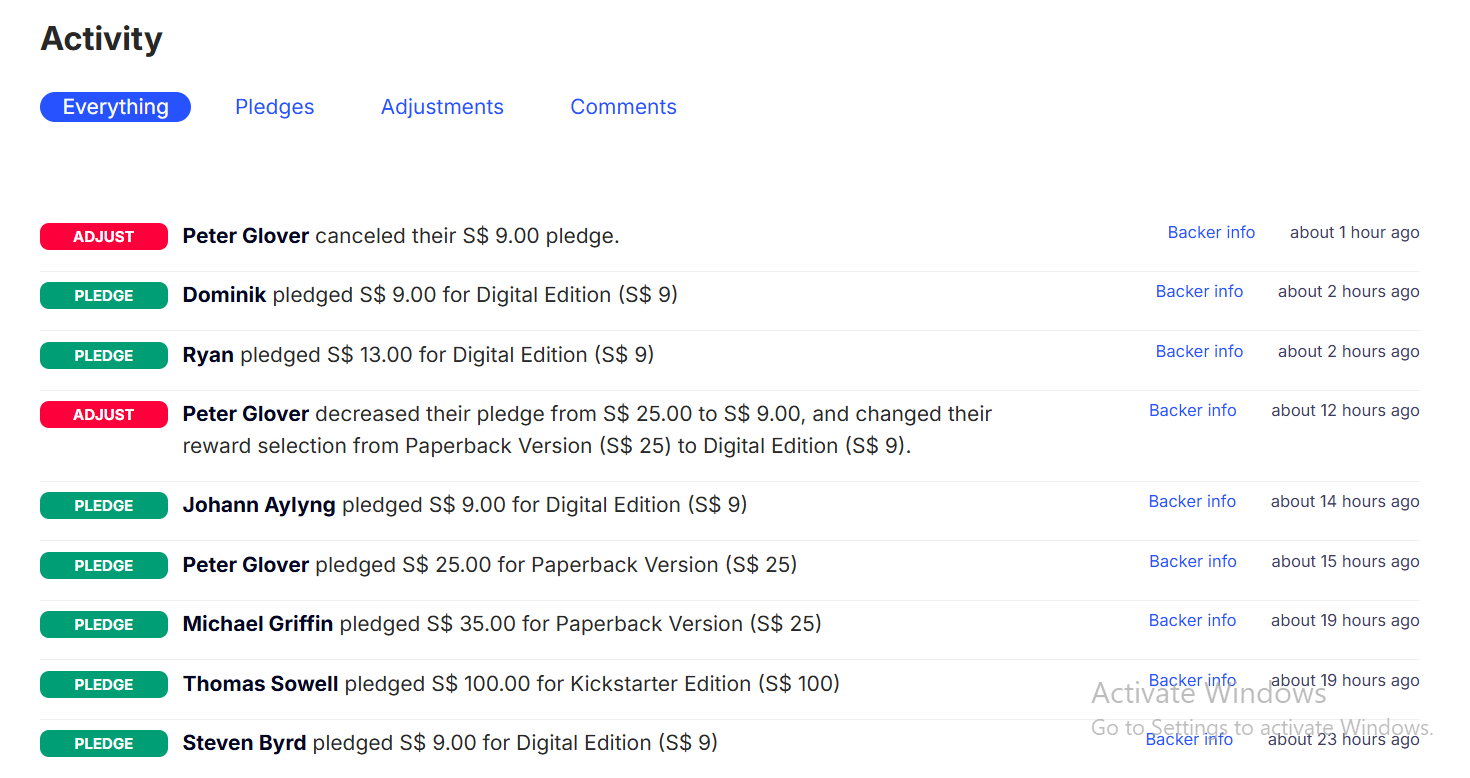The height and width of the screenshot is (778, 1470).
Task: Click the ADJUST badge on the canceled pledge row
Action: (103, 237)
